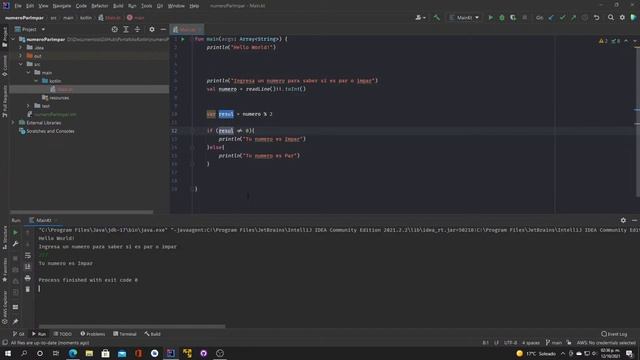640x360 pixels.
Task: Run MainKt with the green play button in the top toolbar
Action: pos(491,18)
